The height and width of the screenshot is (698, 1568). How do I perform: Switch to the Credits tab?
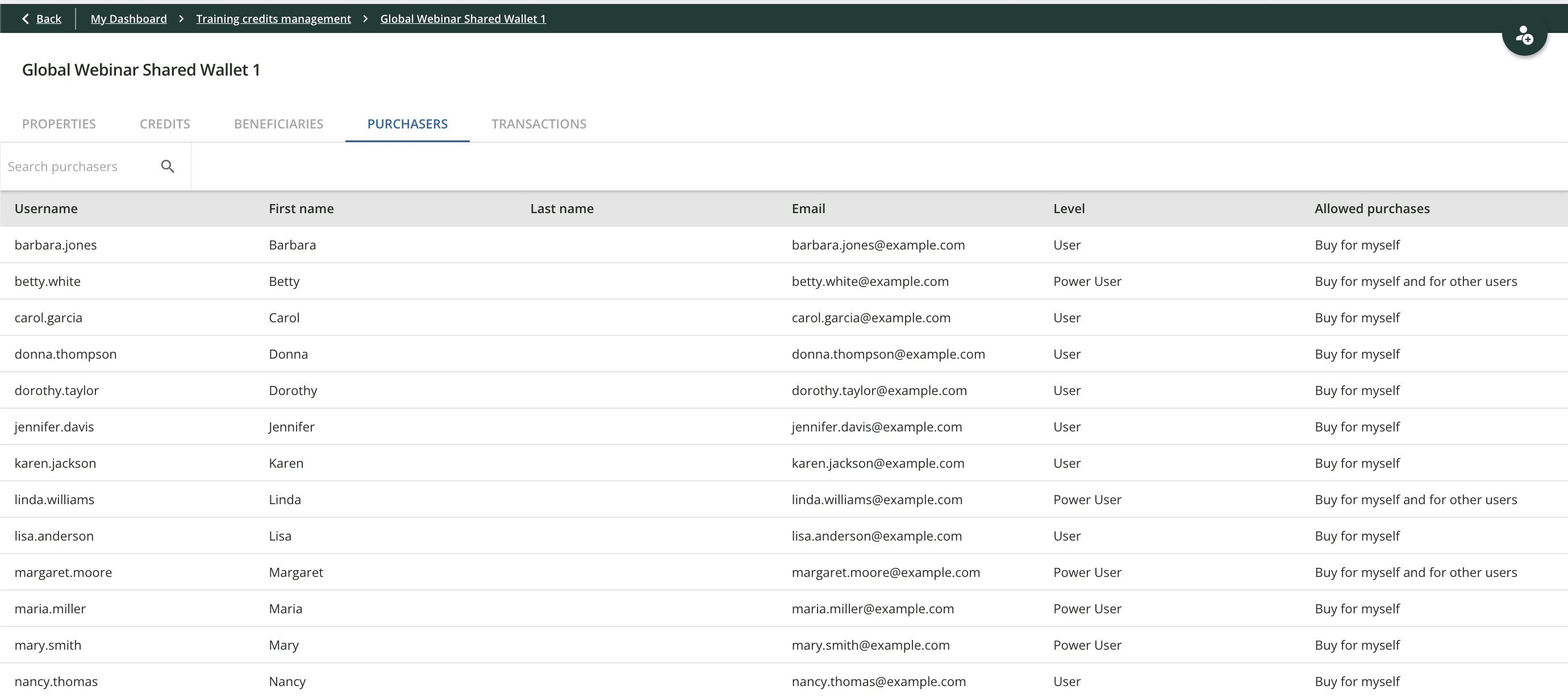pyautogui.click(x=165, y=124)
